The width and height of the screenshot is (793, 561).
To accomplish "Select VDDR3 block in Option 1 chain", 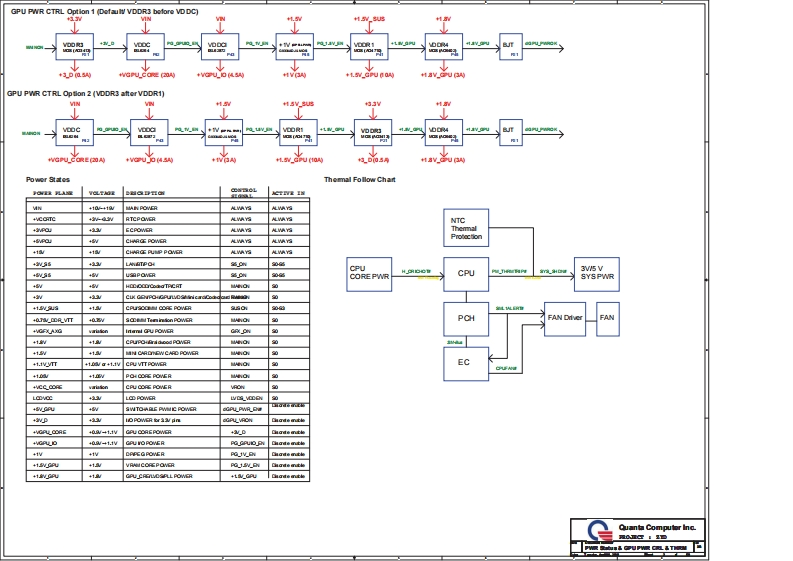I will [73, 47].
